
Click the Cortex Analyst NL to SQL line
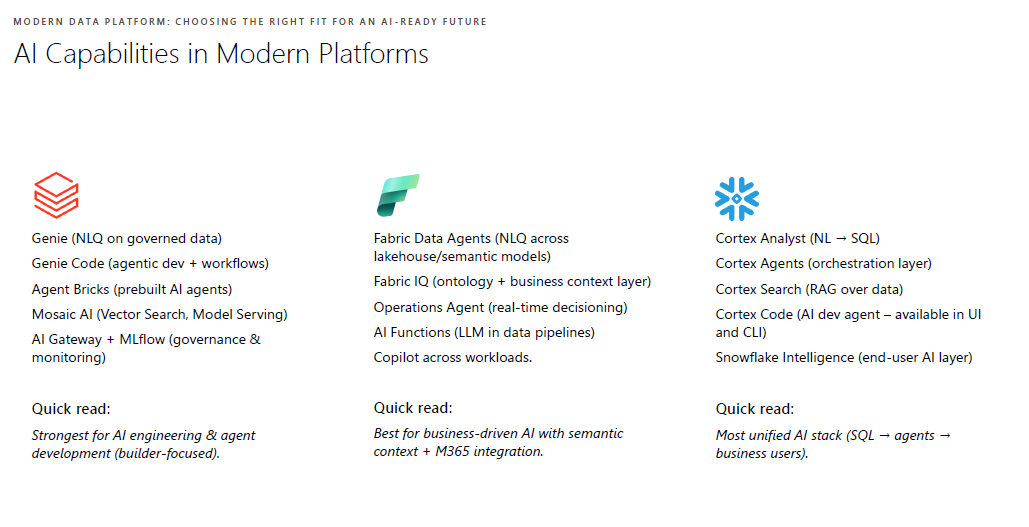coord(797,238)
